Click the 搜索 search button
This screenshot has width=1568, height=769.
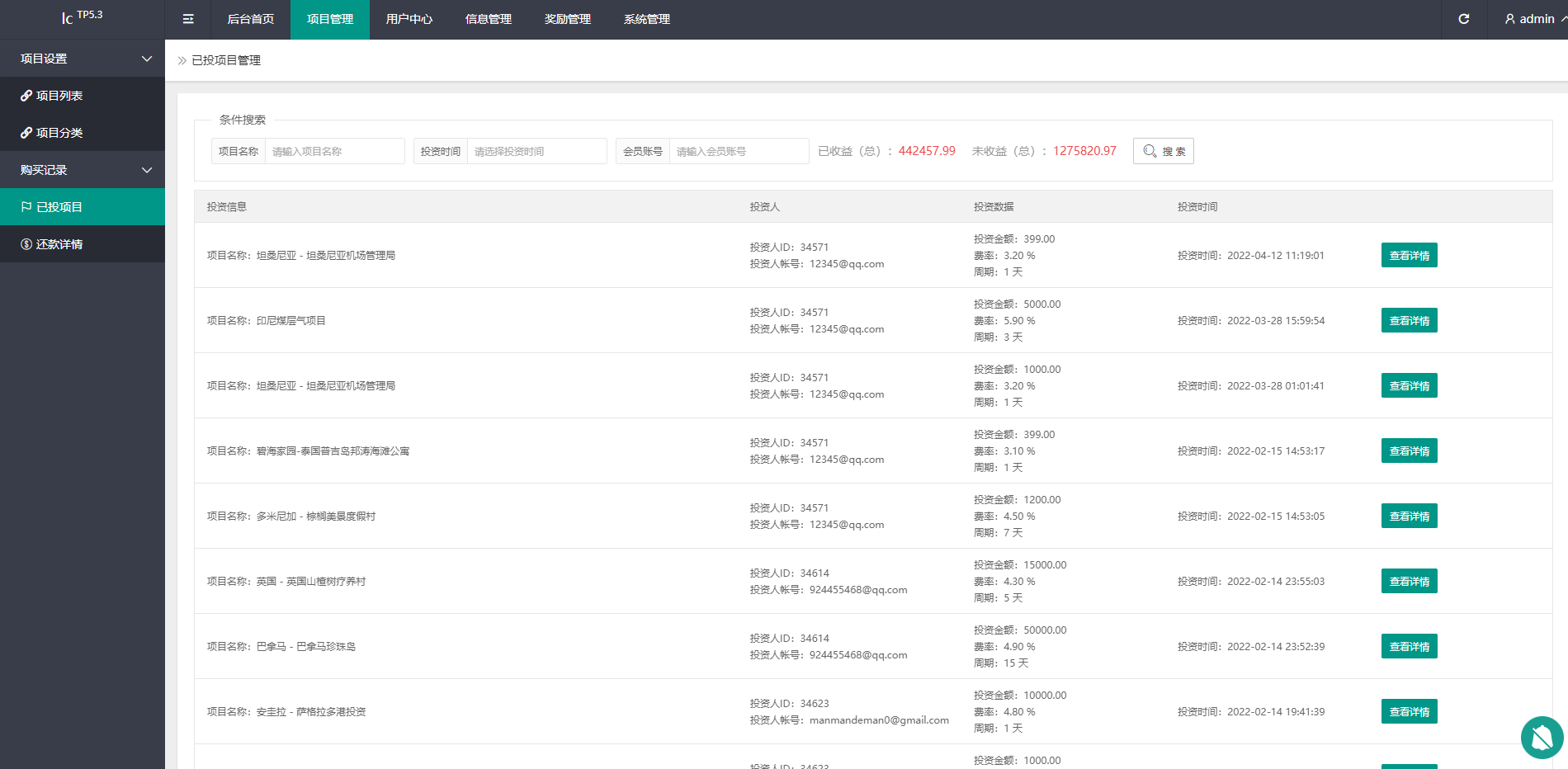[x=1163, y=151]
